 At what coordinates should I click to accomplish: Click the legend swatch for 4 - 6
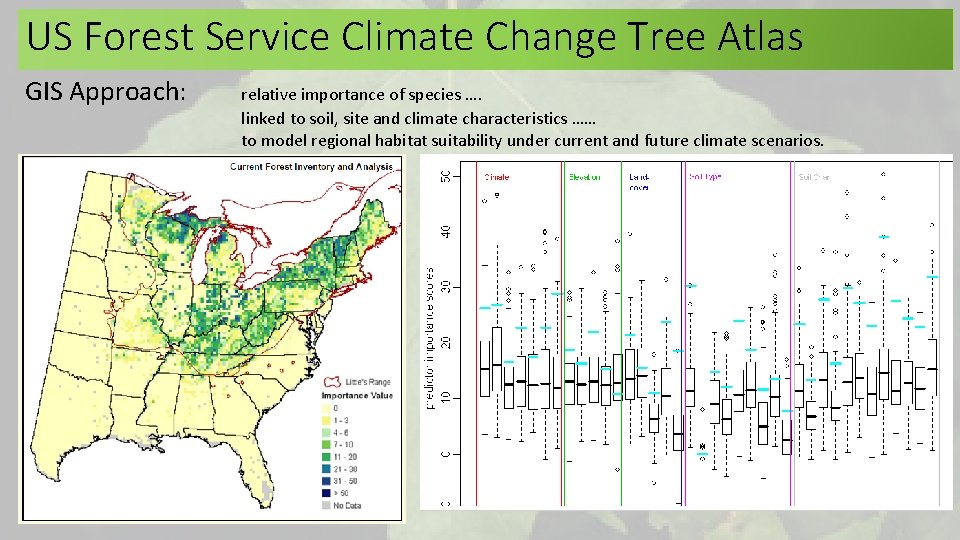coord(326,433)
